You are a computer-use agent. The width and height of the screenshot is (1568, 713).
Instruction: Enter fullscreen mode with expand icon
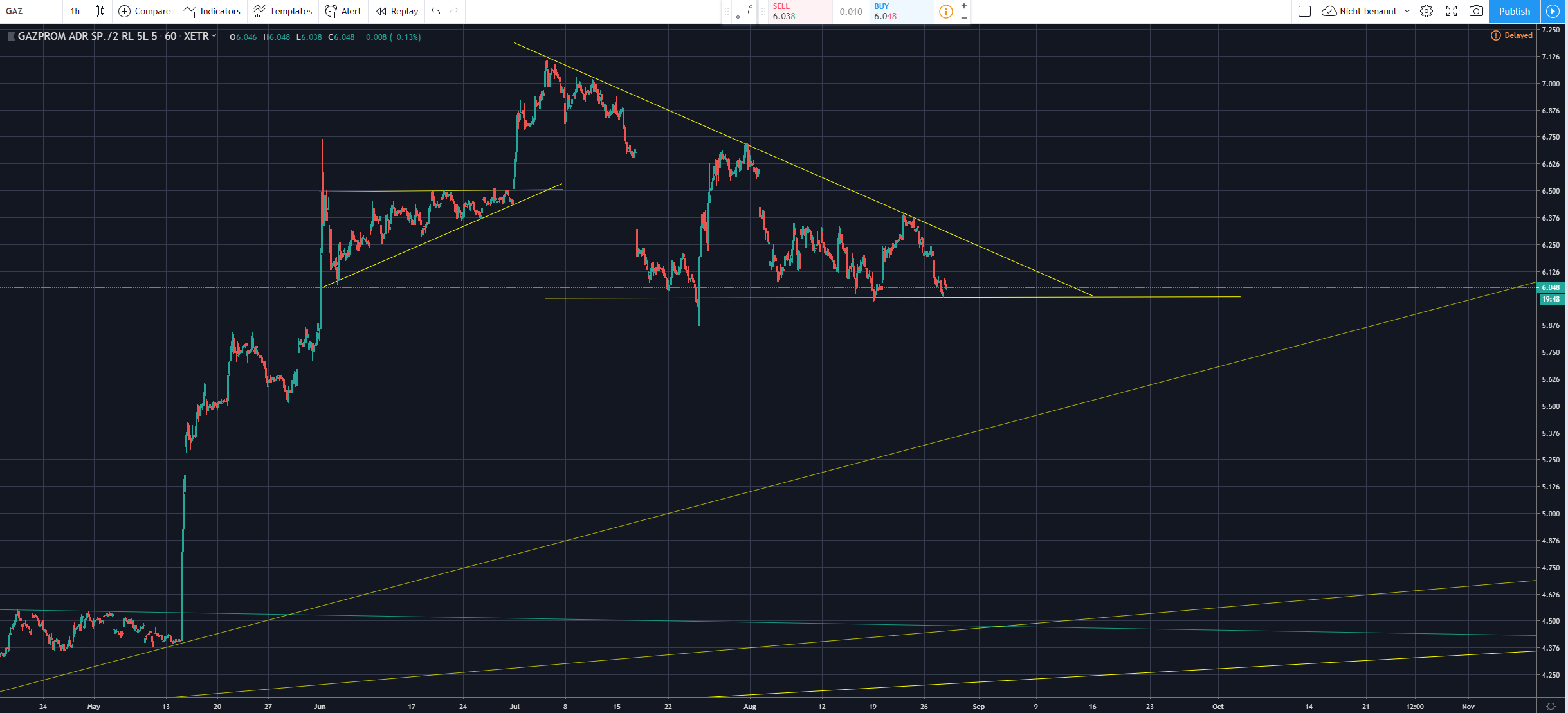(x=1452, y=11)
